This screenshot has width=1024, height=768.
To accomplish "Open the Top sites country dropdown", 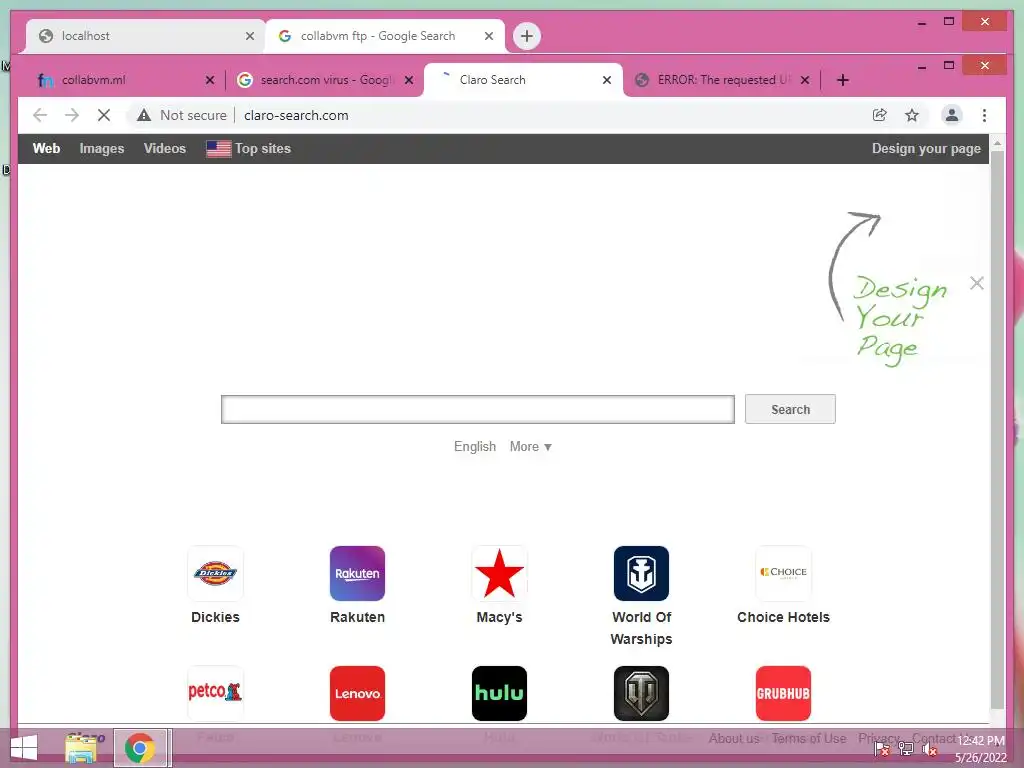I will [x=248, y=149].
